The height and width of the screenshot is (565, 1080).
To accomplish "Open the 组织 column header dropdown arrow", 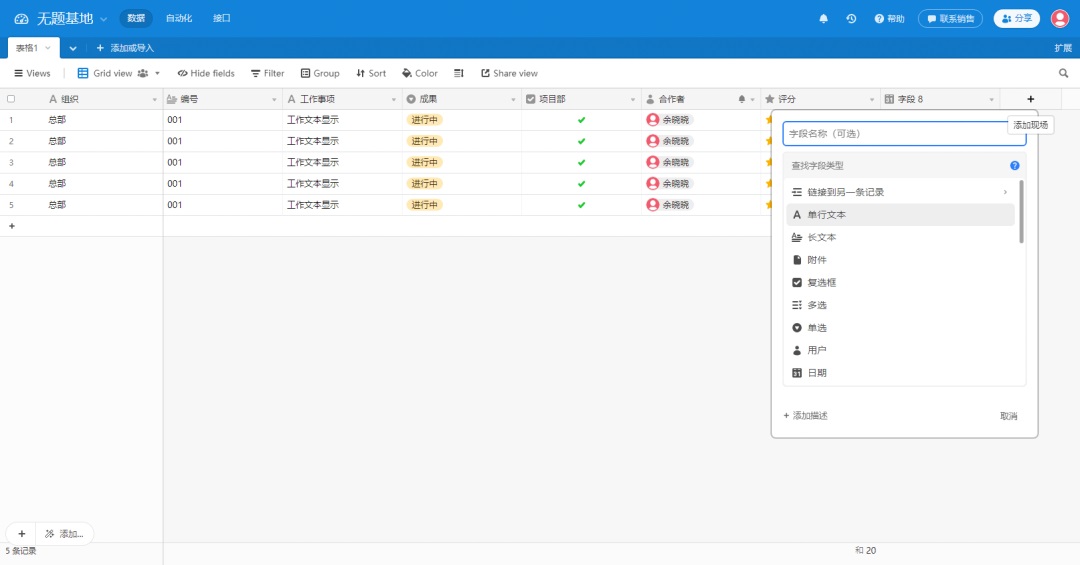I will point(154,100).
